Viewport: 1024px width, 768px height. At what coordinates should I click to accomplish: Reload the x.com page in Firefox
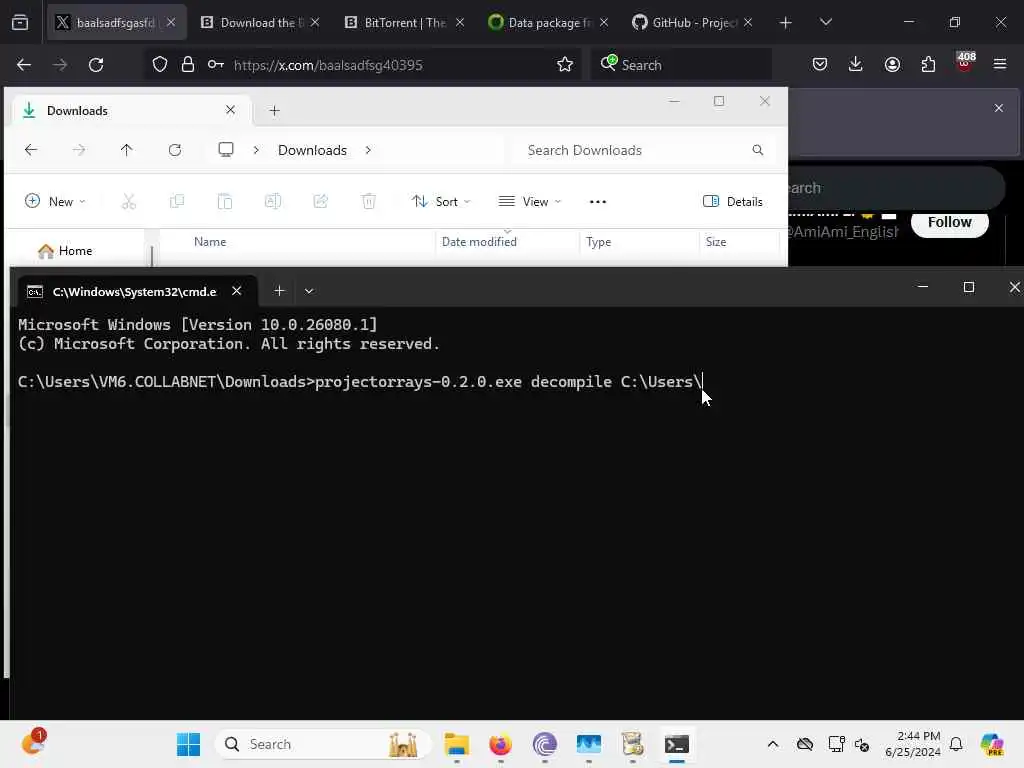click(96, 65)
